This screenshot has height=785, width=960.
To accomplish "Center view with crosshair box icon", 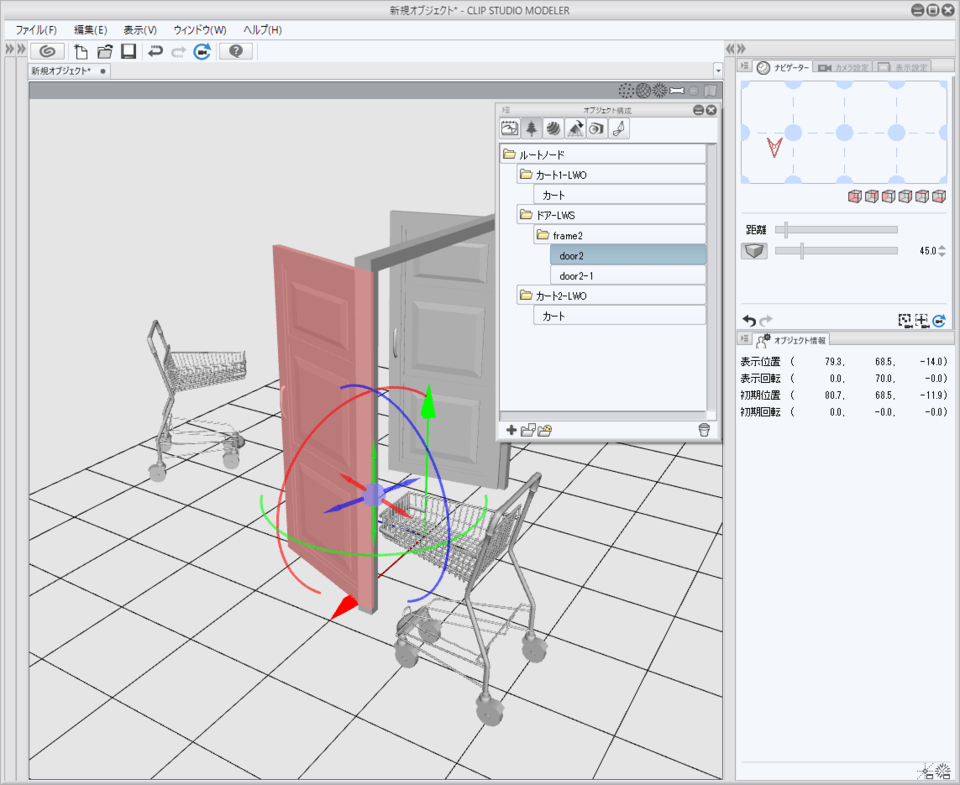I will 921,320.
